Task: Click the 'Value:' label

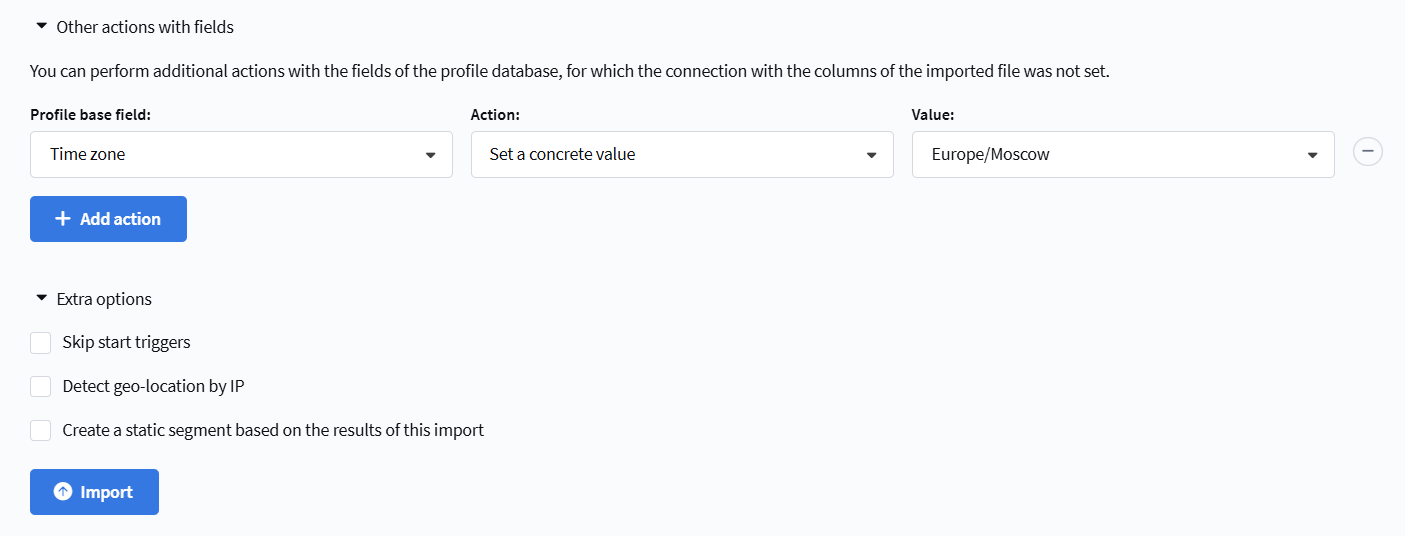Action: [x=933, y=115]
